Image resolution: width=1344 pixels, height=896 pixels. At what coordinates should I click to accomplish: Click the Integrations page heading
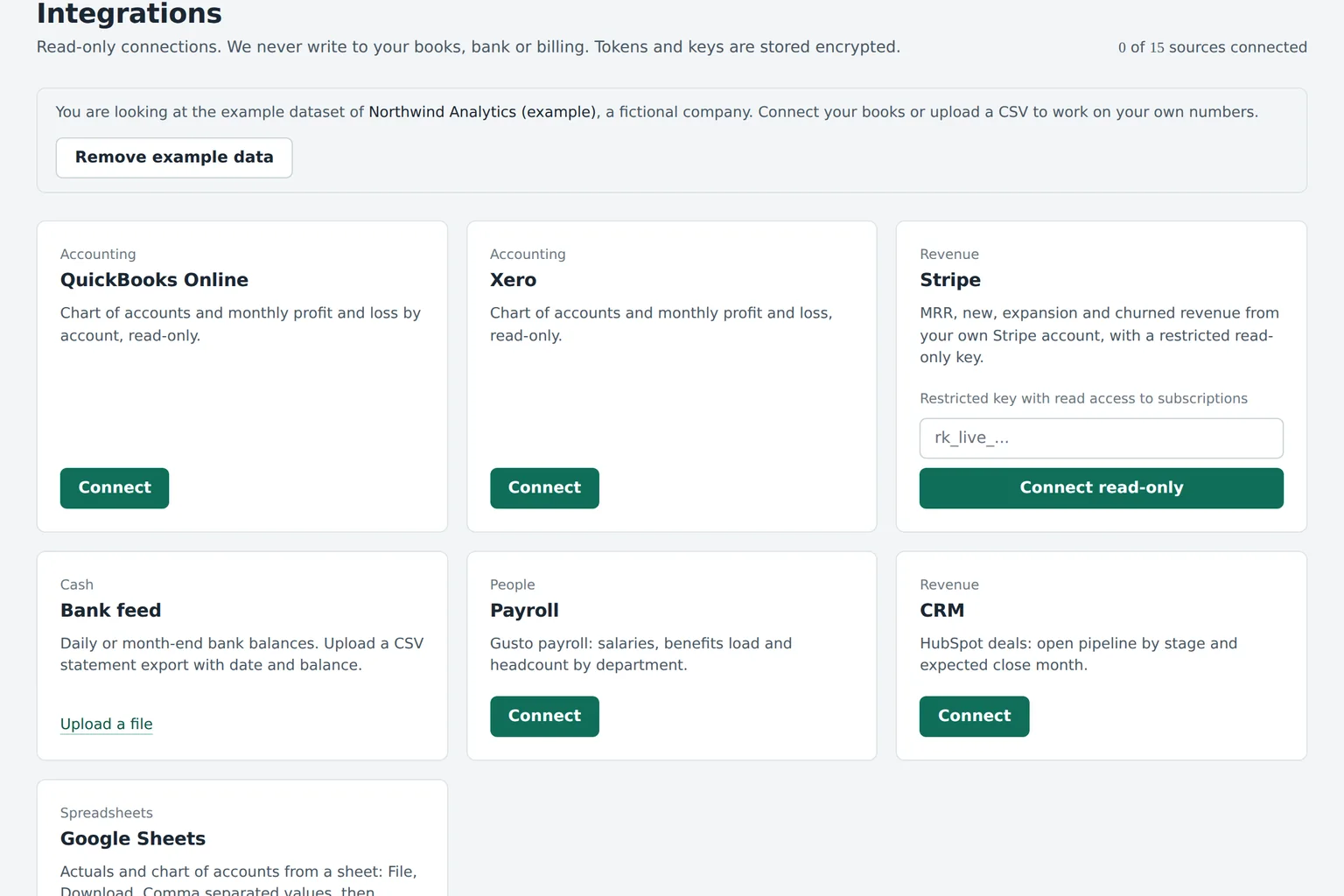pyautogui.click(x=129, y=14)
